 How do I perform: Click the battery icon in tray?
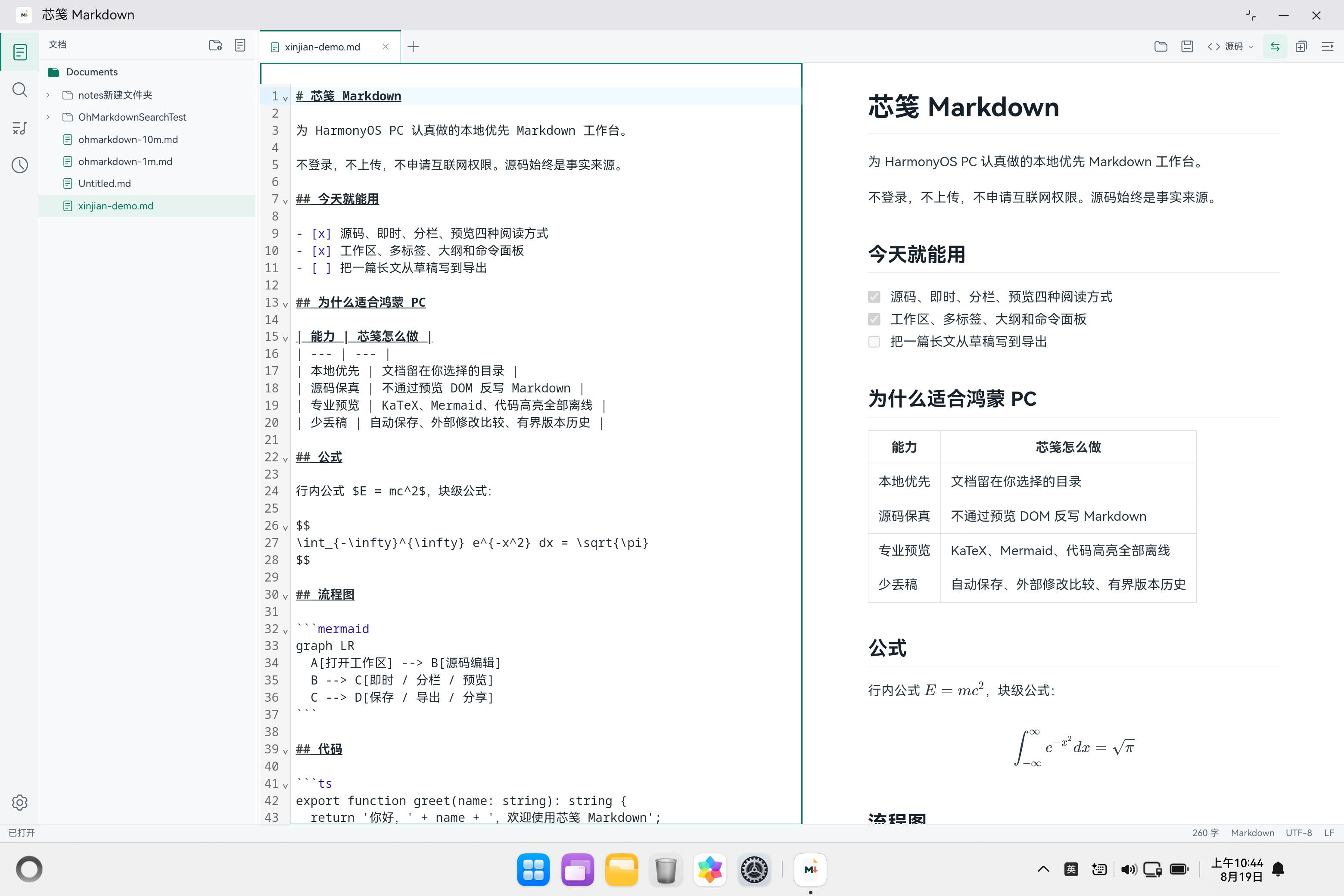(x=1179, y=869)
